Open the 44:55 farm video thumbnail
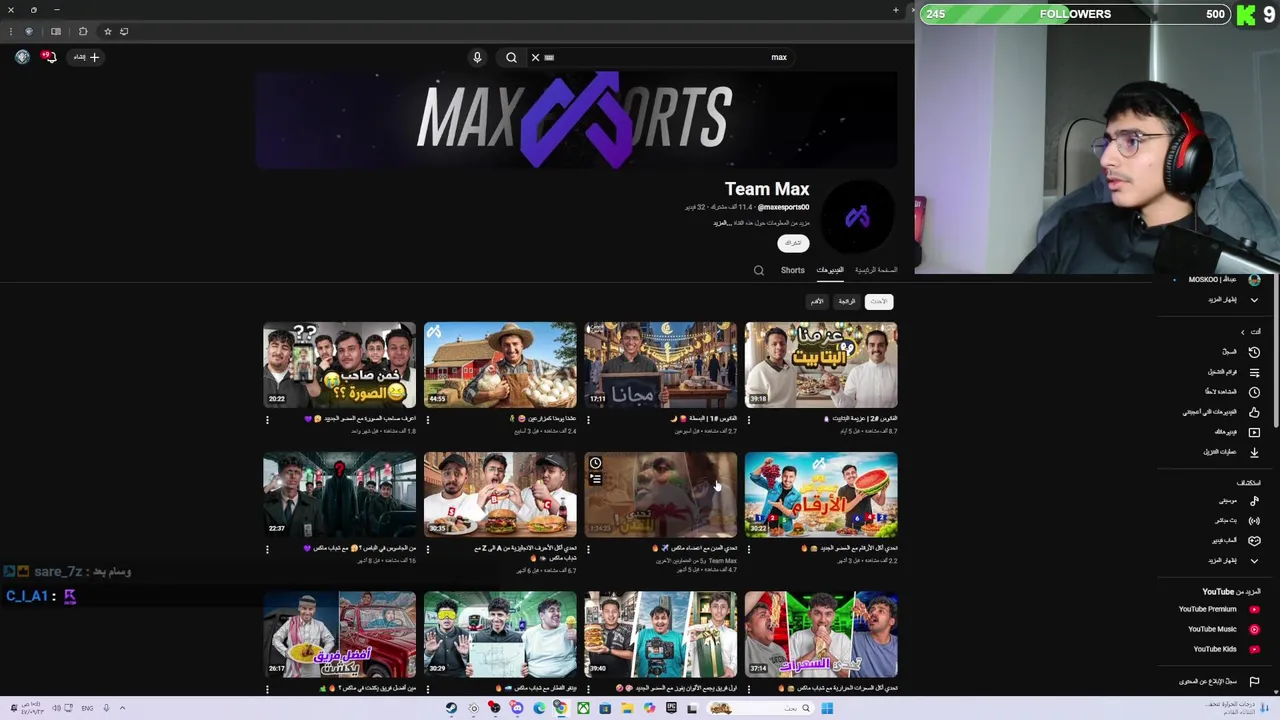This screenshot has width=1280, height=720. [500, 365]
